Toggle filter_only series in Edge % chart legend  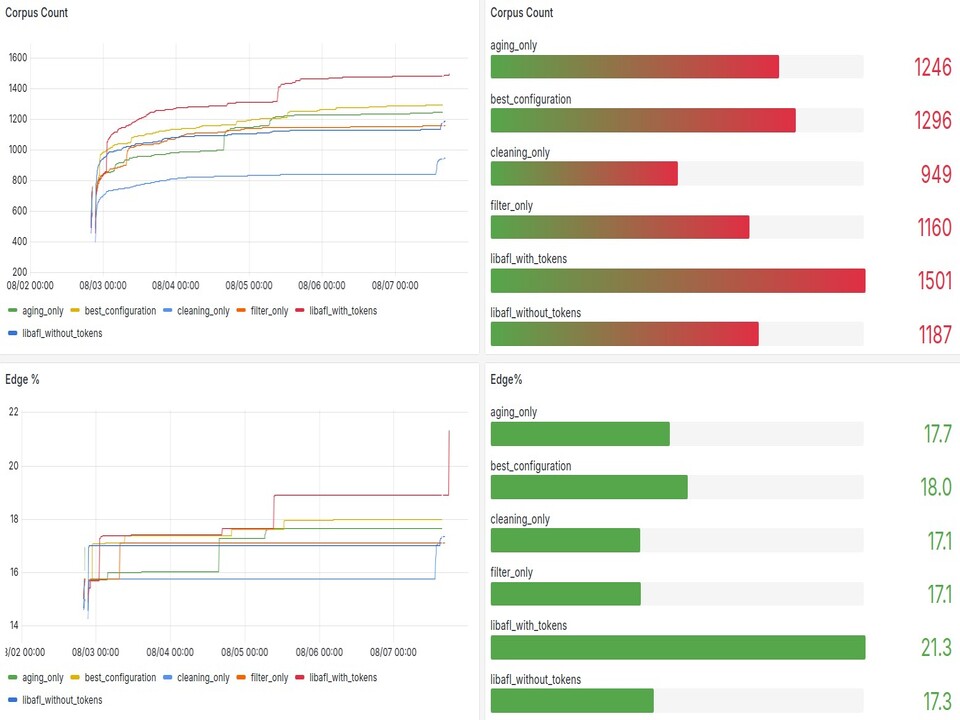coord(269,678)
